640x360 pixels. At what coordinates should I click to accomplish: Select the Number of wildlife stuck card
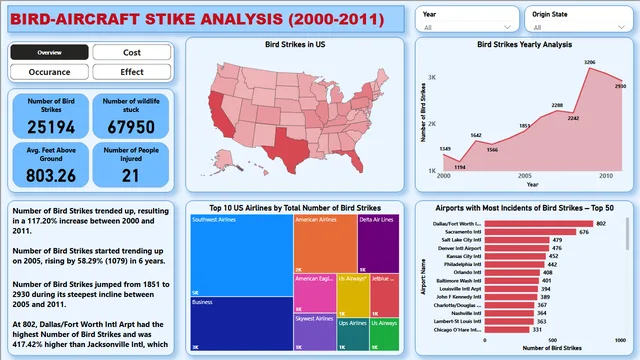click(x=131, y=116)
